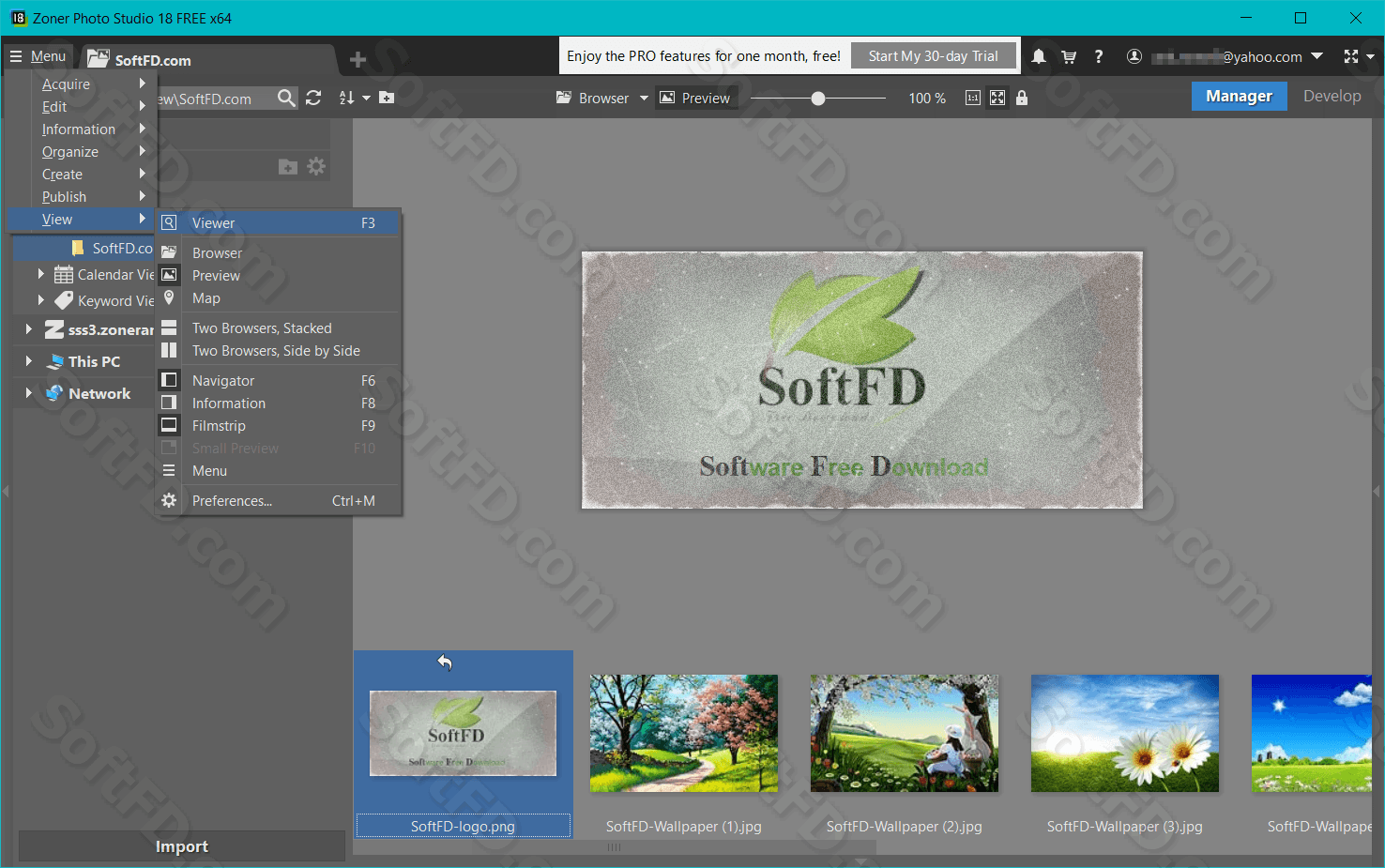Expand the Edit submenu

tap(82, 106)
